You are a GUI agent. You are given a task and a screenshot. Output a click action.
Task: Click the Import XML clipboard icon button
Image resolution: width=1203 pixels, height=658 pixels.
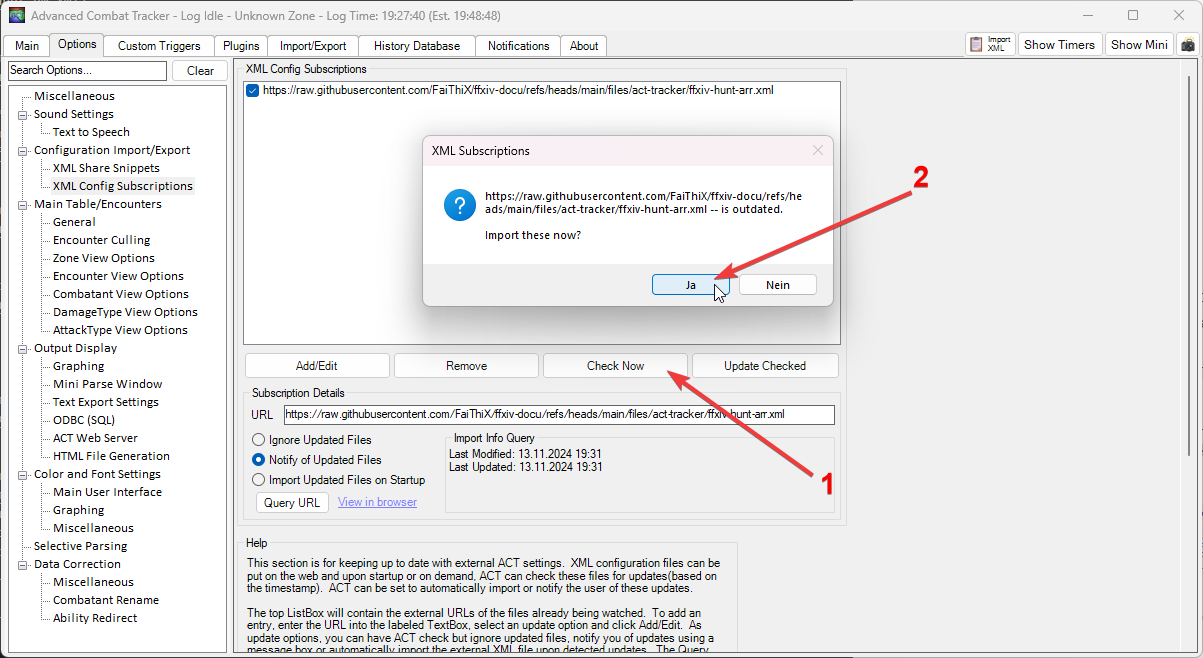[991, 44]
